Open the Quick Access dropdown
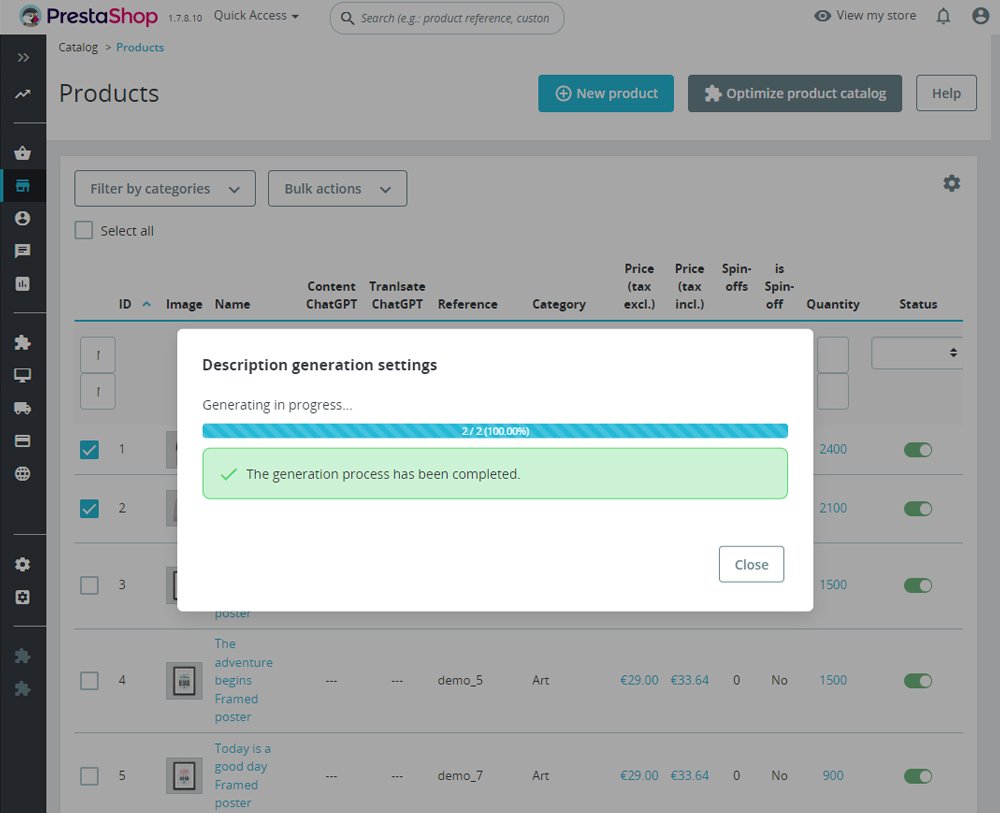The width and height of the screenshot is (1000, 813). 255,15
